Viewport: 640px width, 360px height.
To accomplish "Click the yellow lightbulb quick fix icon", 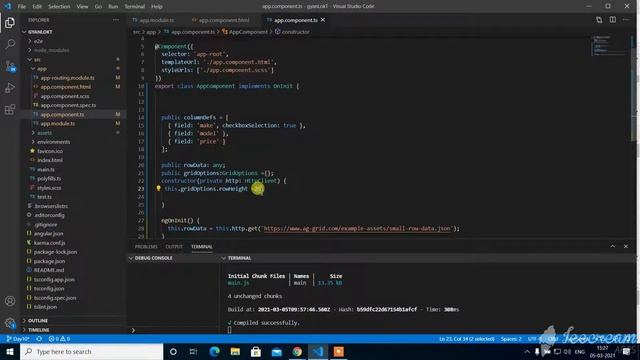I will 158,189.
